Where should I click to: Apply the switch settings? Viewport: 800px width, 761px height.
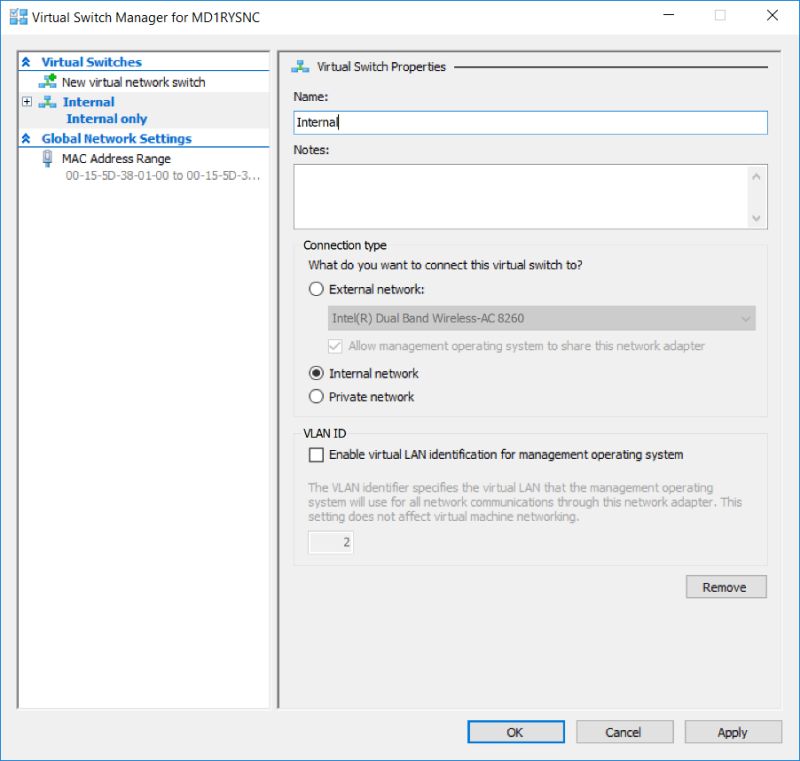point(732,732)
